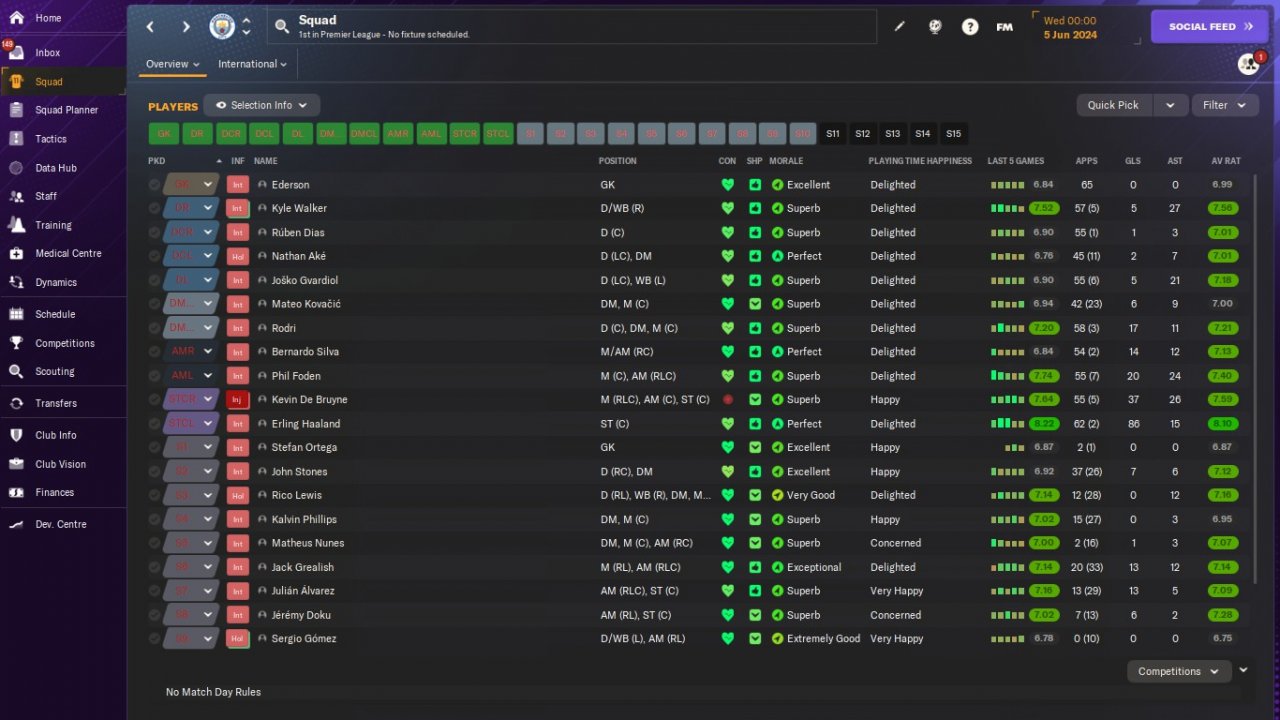Navigate forward with the right arrow
This screenshot has height=720, width=1280.
(x=186, y=27)
